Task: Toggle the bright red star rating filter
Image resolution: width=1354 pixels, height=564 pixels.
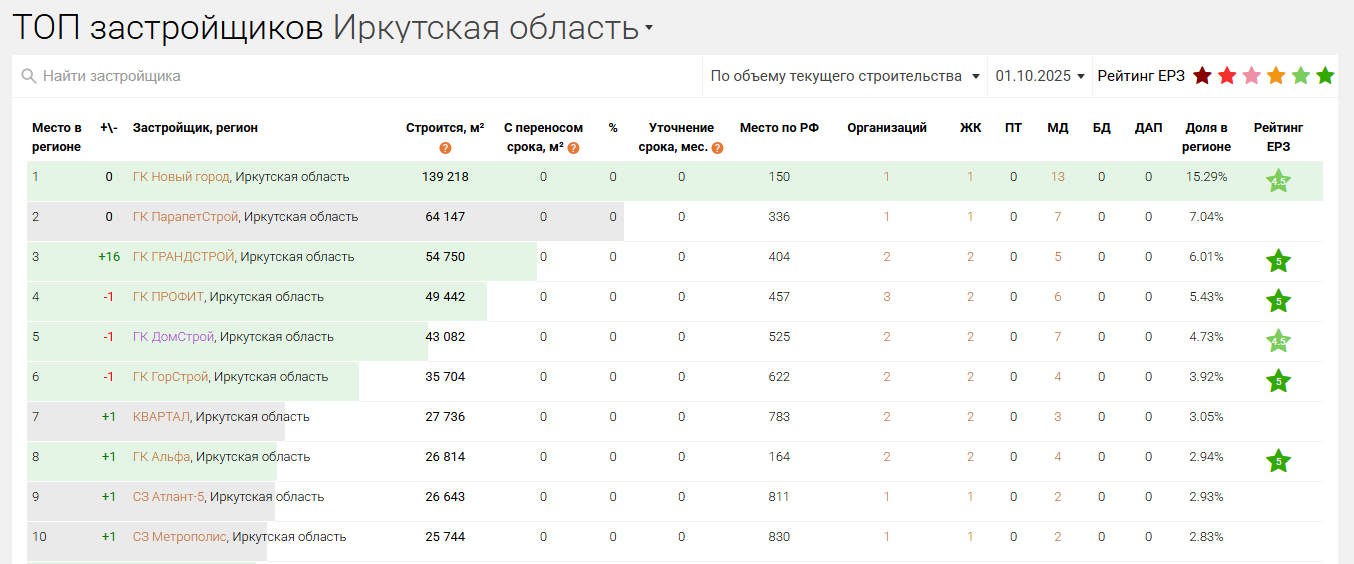Action: point(1227,76)
